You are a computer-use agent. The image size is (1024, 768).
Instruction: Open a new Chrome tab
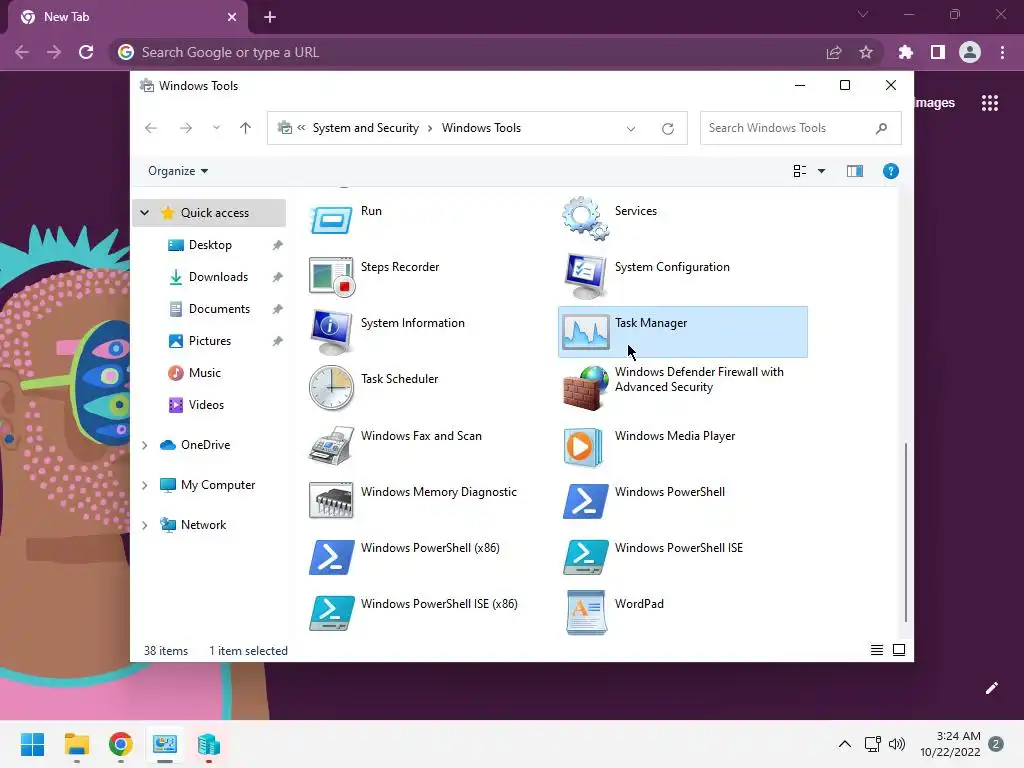pos(270,18)
